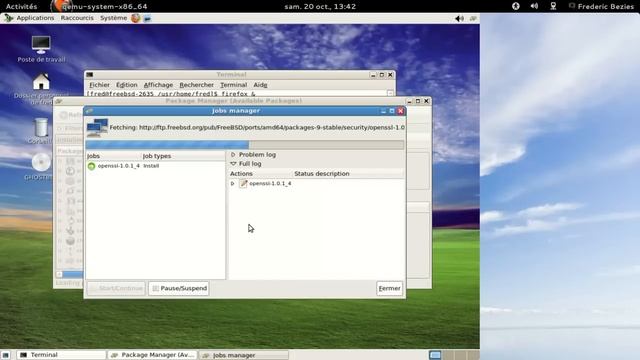Image resolution: width=640 pixels, height=360 pixels.
Task: Click the Jobs column header
Action: [113, 156]
